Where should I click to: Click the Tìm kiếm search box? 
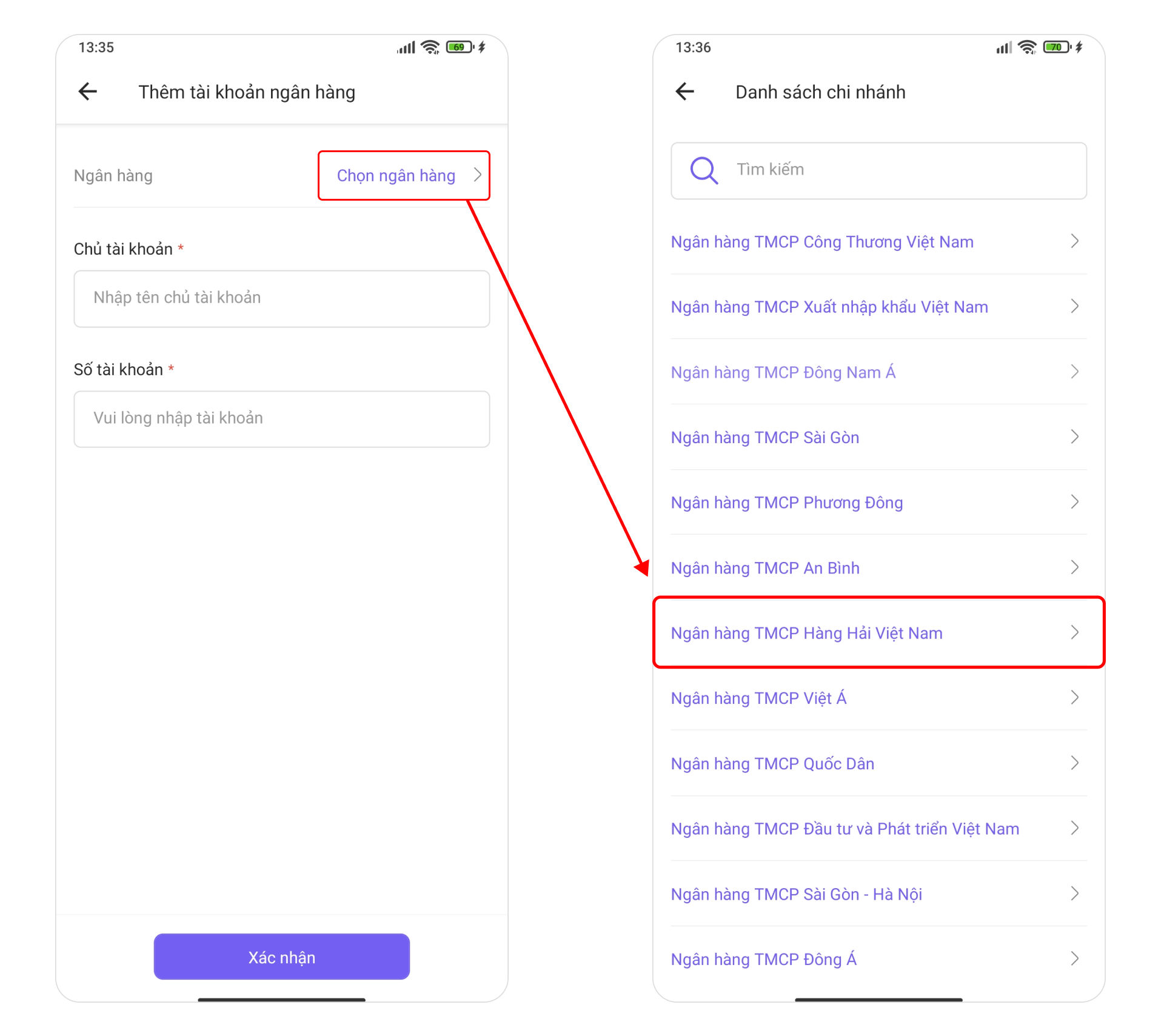(x=879, y=170)
